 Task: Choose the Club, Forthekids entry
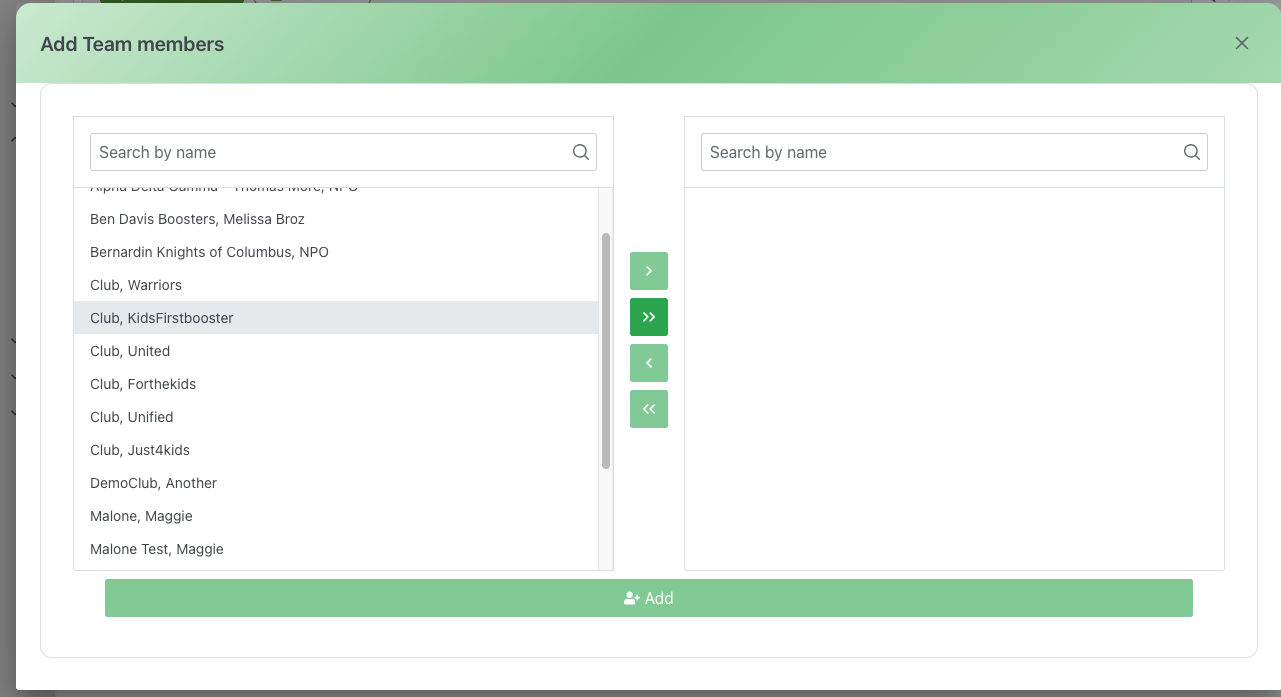[x=143, y=384]
